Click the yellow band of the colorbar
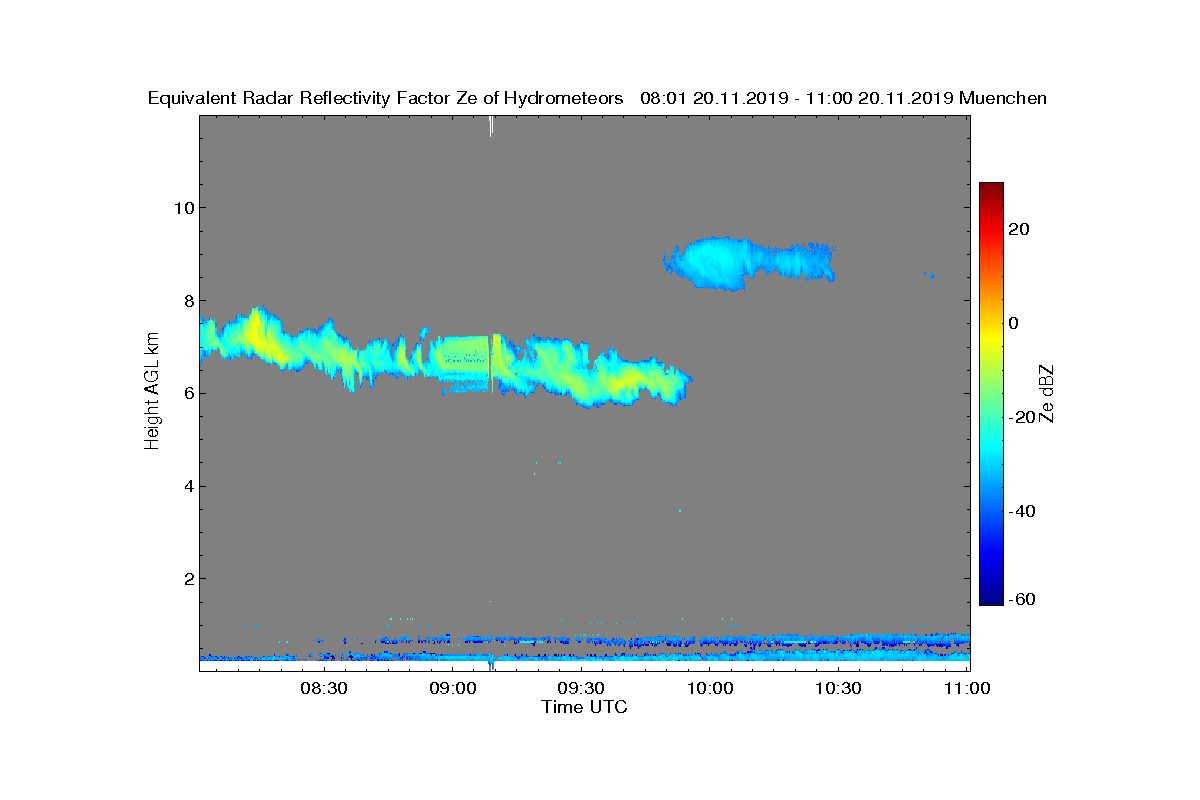1200x800 pixels. [x=991, y=335]
